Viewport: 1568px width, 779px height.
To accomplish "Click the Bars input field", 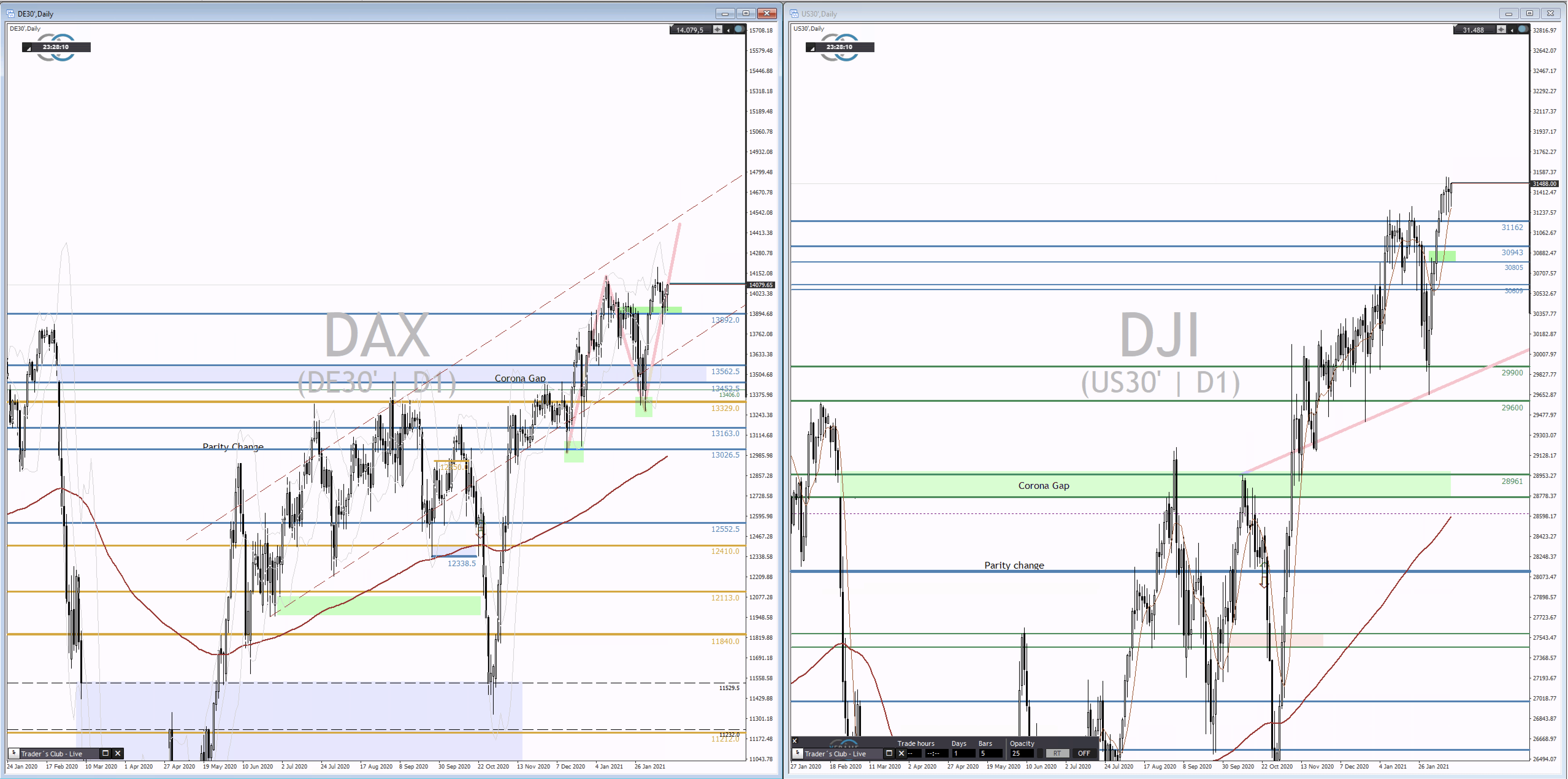I will coord(991,754).
